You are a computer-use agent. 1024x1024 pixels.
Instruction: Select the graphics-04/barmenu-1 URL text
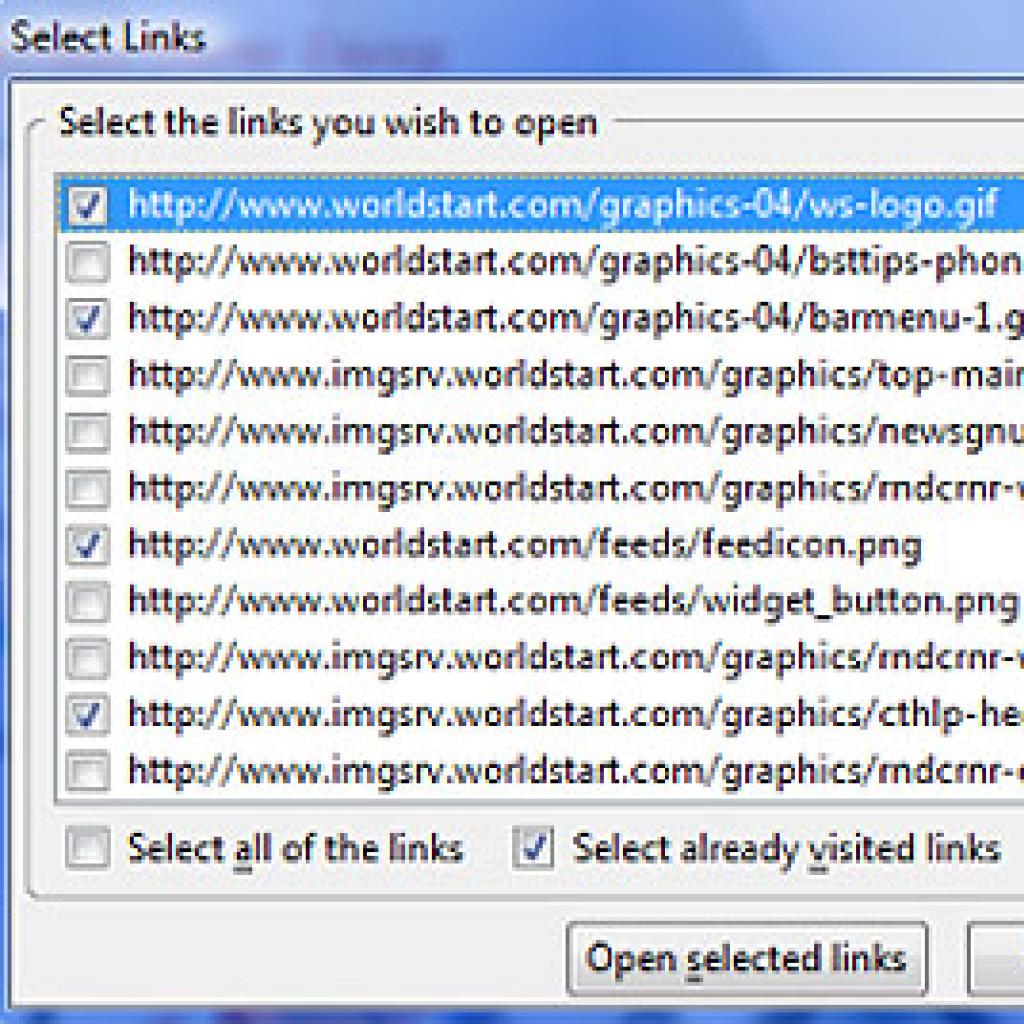click(x=575, y=319)
